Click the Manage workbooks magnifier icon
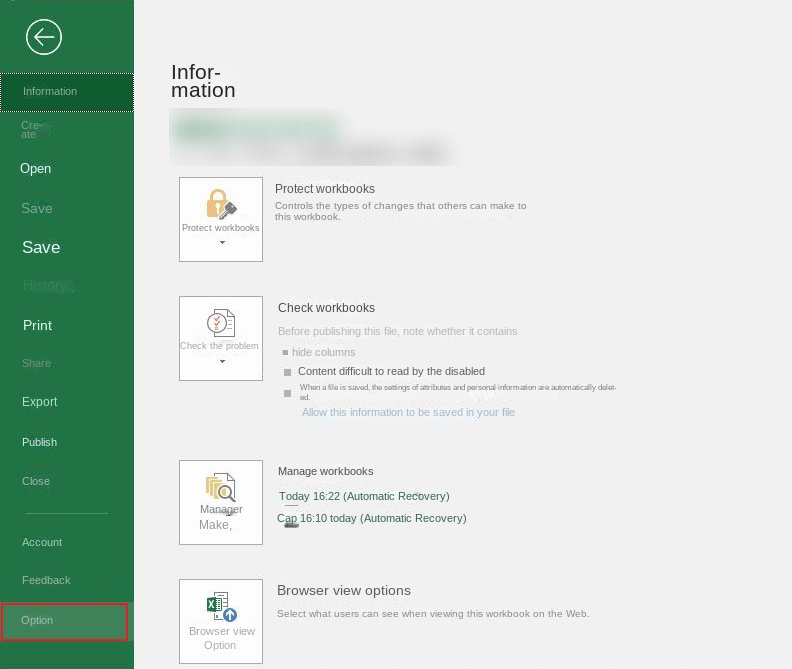792x669 pixels. 220,487
